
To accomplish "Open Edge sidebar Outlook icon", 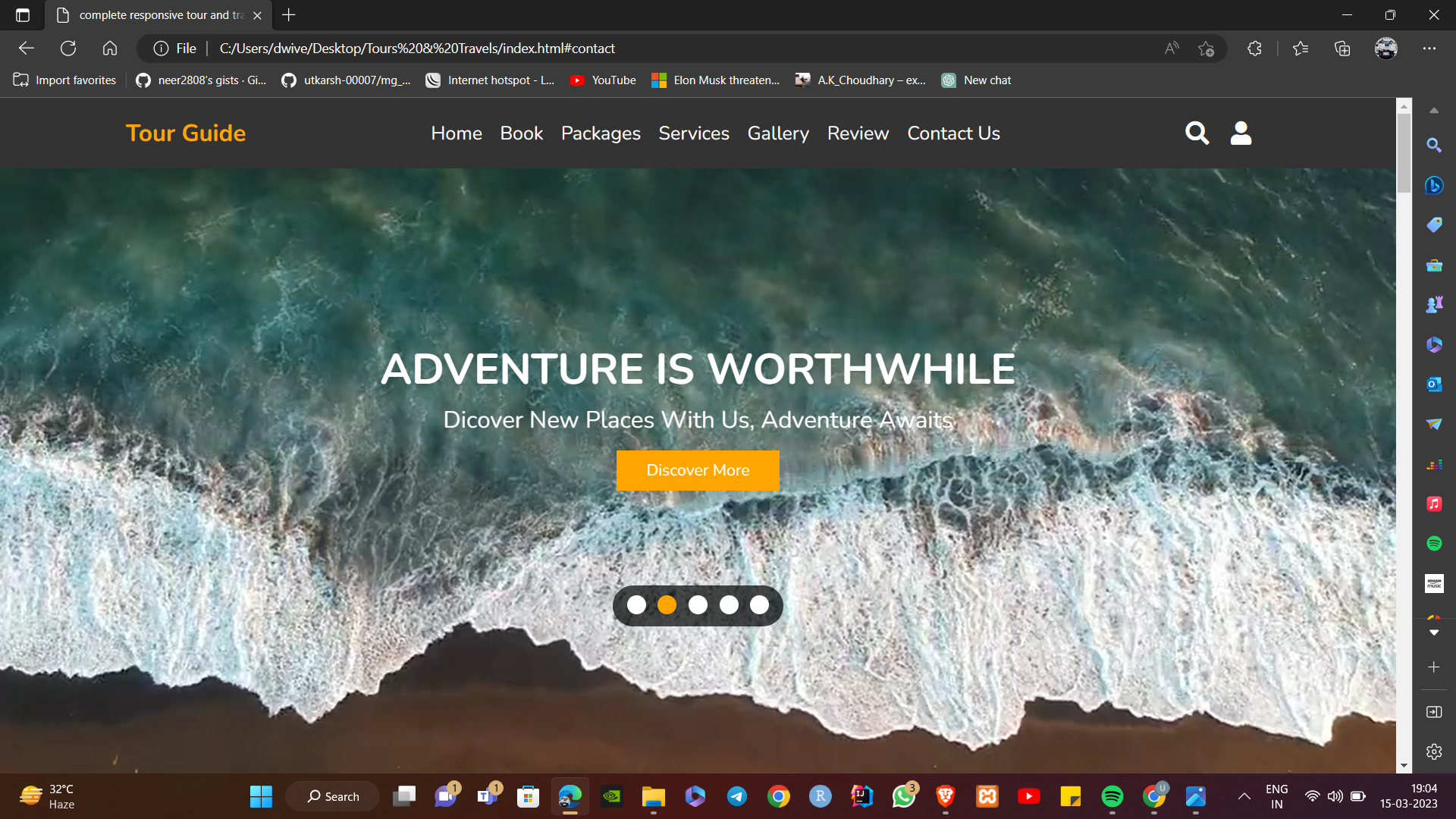I will (1433, 384).
